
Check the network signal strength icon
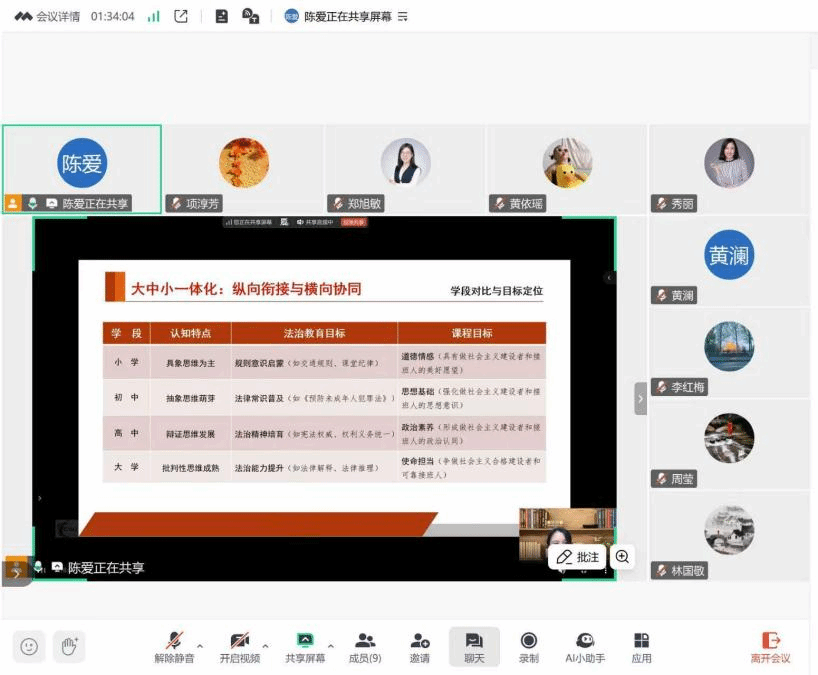pos(153,17)
